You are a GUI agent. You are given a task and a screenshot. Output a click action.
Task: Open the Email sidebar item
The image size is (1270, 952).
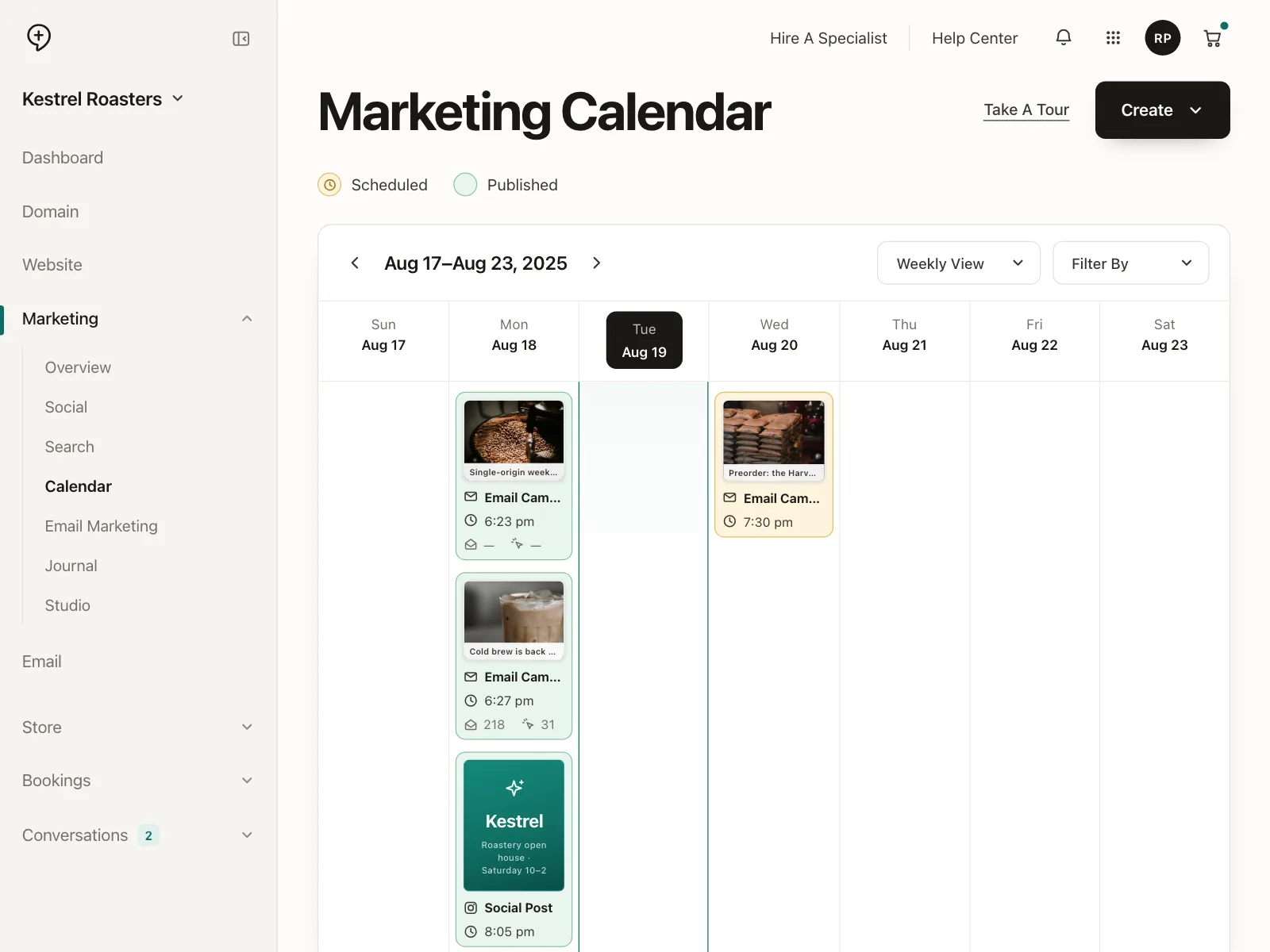coord(42,662)
